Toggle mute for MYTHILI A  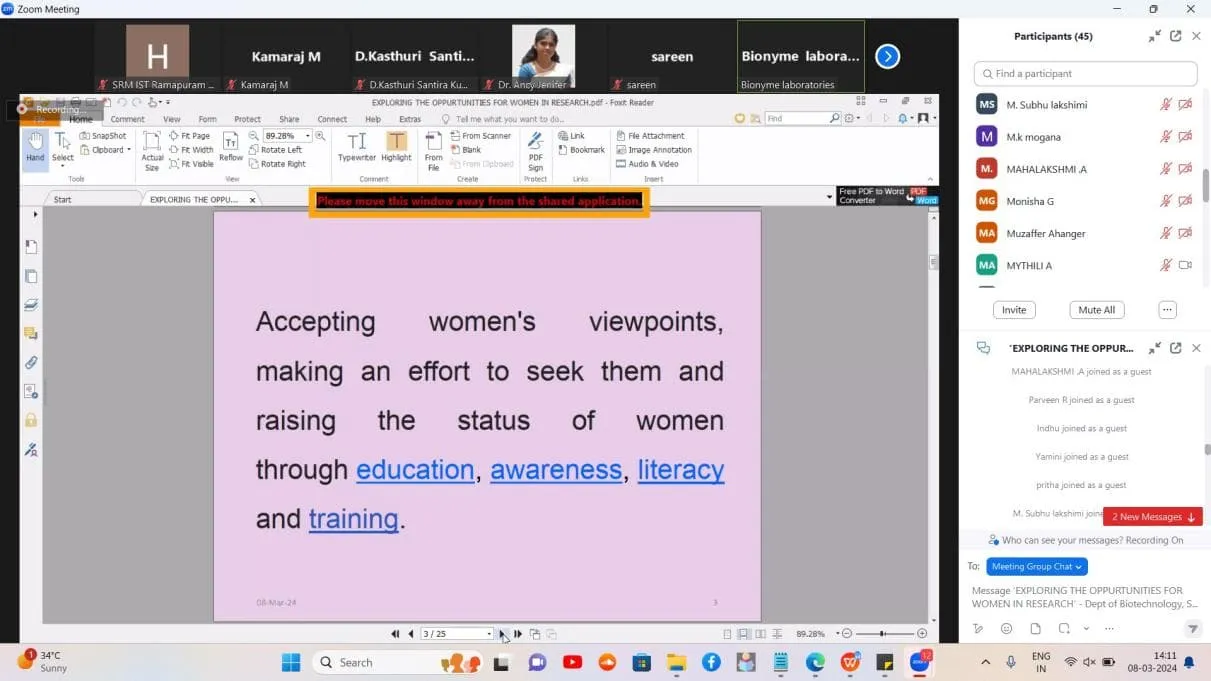click(x=1165, y=265)
